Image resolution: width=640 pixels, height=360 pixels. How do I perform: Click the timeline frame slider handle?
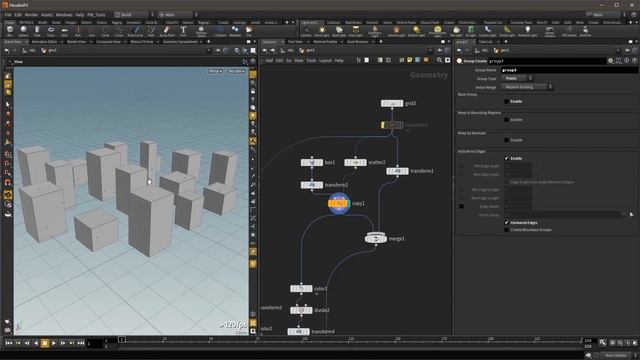click(x=122, y=339)
